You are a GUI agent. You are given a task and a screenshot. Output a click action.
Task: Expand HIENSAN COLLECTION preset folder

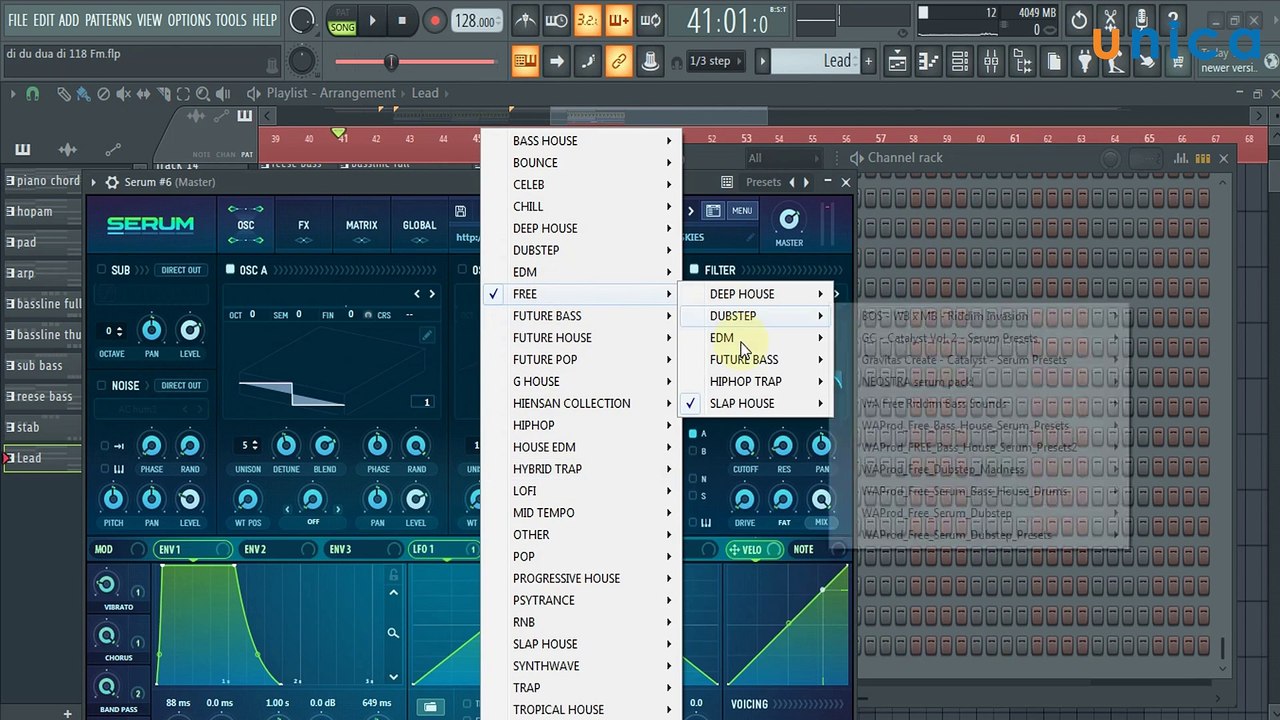point(582,404)
